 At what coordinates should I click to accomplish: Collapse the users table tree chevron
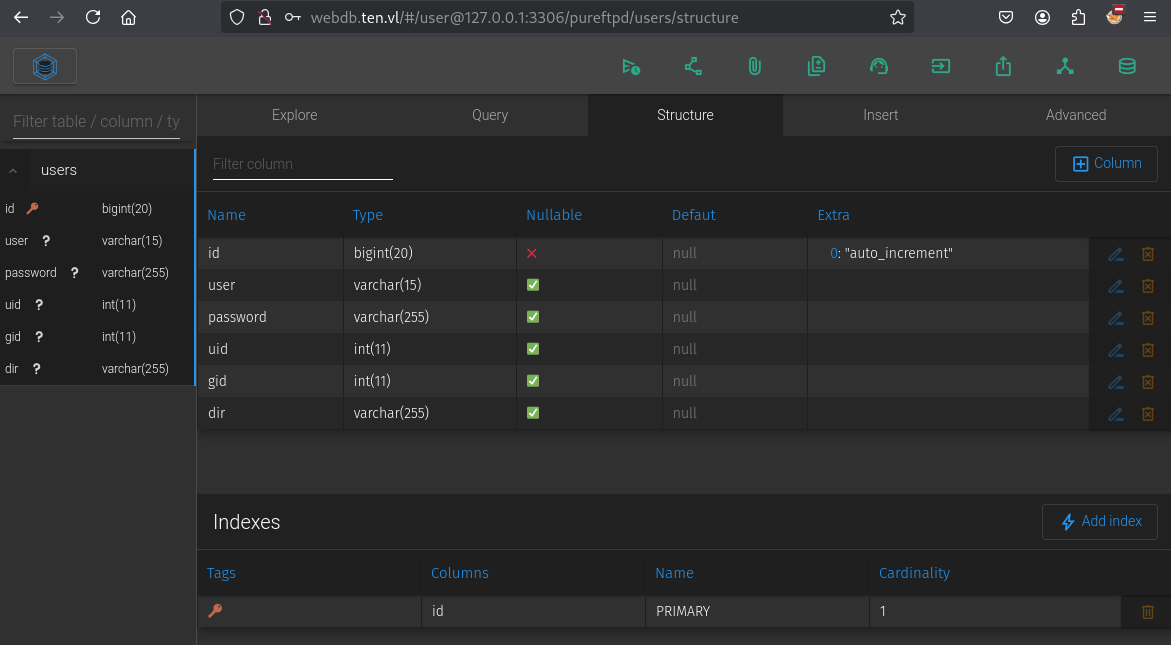point(13,171)
